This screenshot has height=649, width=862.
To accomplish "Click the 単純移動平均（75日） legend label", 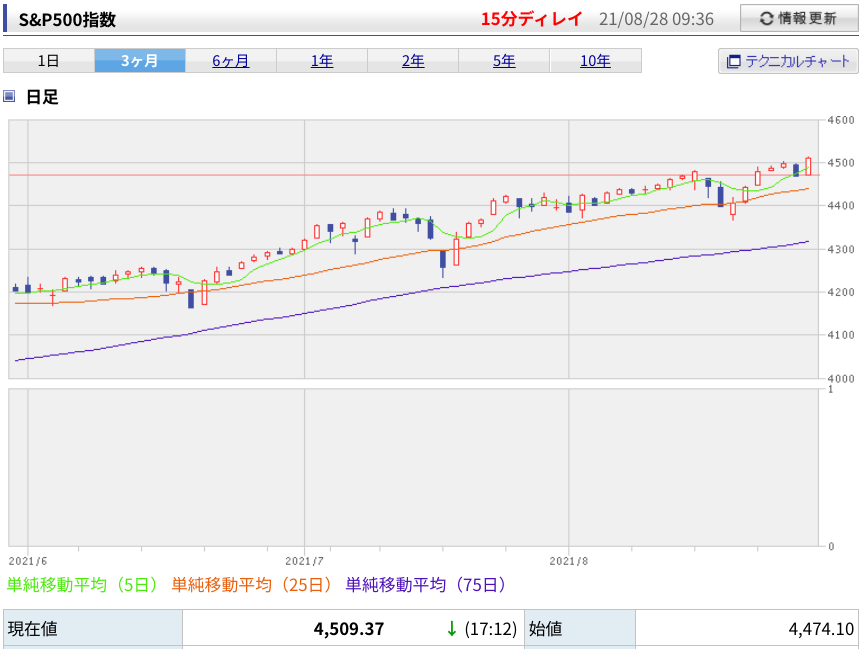I will [426, 584].
